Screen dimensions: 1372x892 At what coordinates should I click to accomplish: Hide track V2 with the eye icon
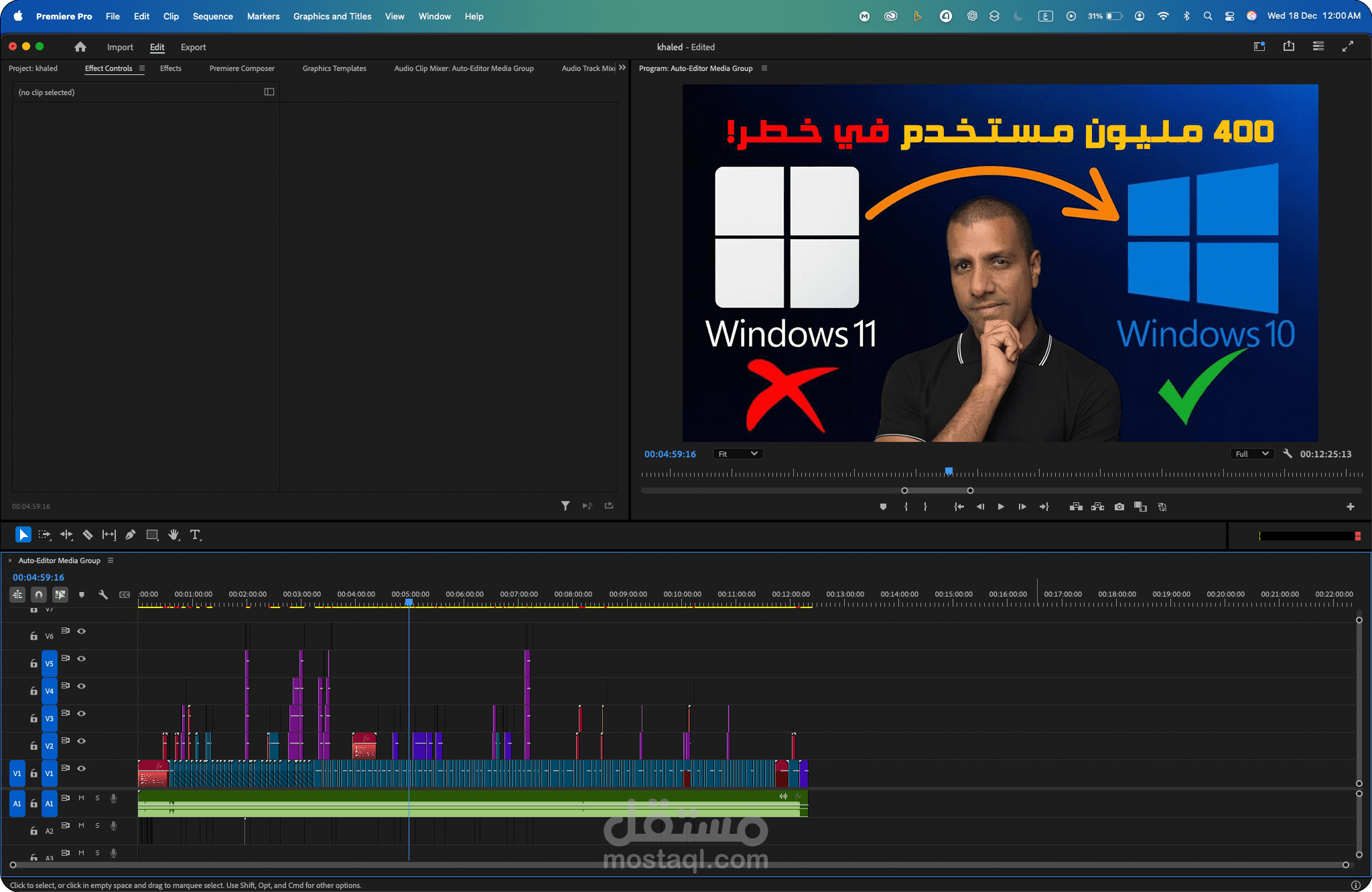pos(82,741)
